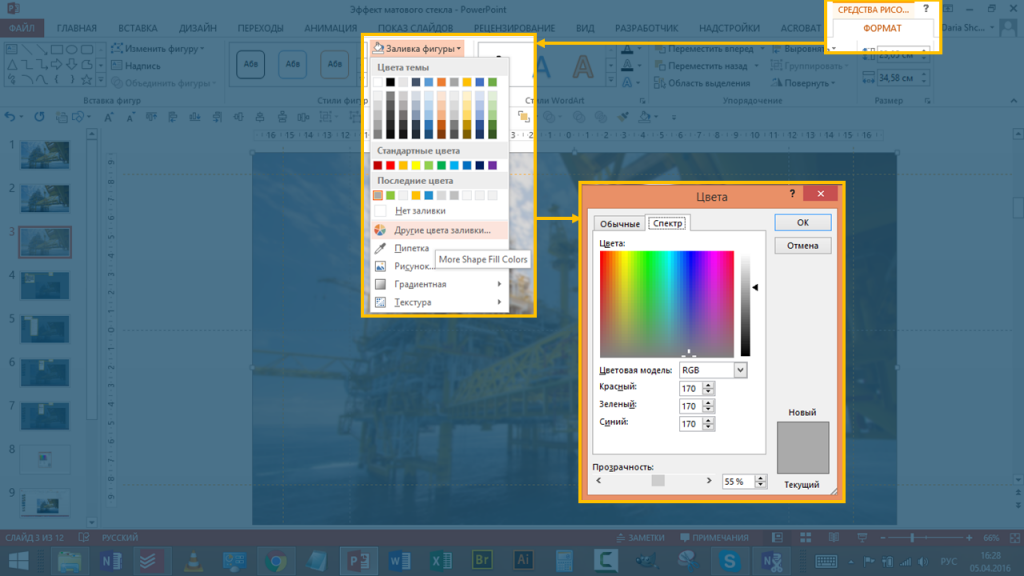Click the Прозрачность transparency slider thumb
Screen dimensions: 1024x576
(x=657, y=481)
